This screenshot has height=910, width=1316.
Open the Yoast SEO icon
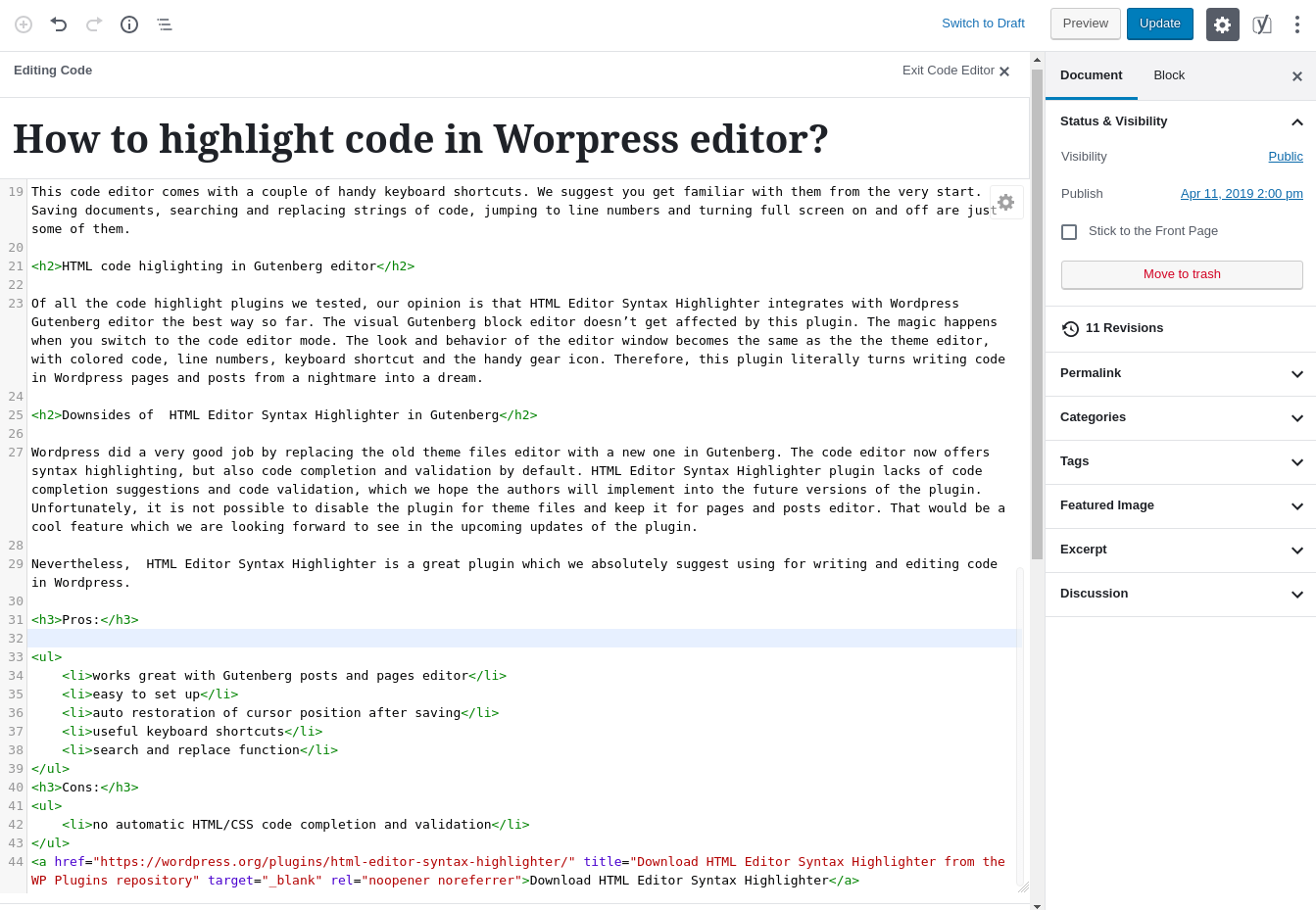click(x=1262, y=24)
